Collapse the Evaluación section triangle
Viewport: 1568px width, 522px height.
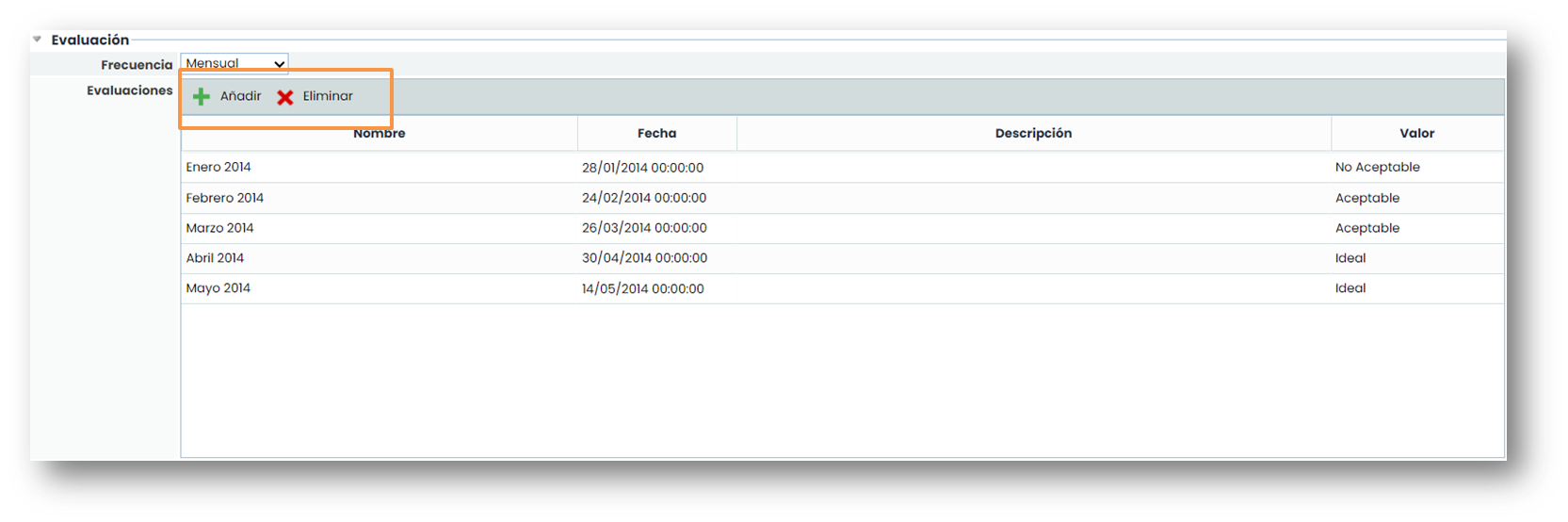point(37,40)
